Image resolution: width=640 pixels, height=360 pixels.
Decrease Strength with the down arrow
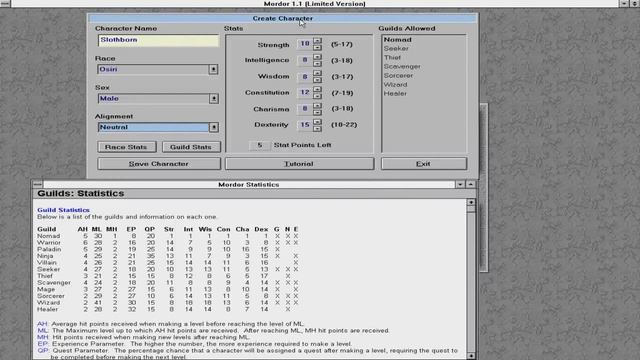click(317, 47)
